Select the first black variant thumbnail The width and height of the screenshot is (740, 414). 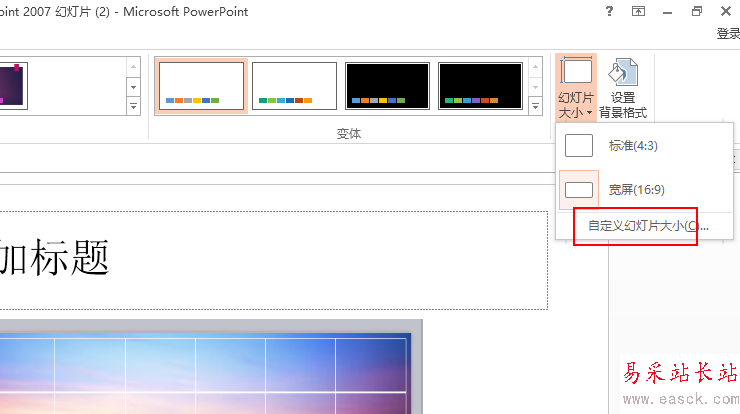(x=387, y=86)
